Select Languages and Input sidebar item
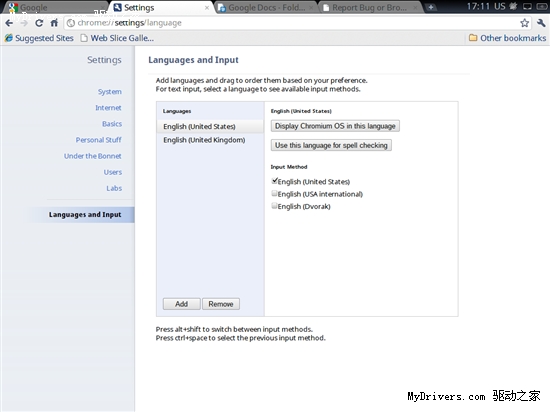Screen dimensions: 550x412 click(80, 215)
